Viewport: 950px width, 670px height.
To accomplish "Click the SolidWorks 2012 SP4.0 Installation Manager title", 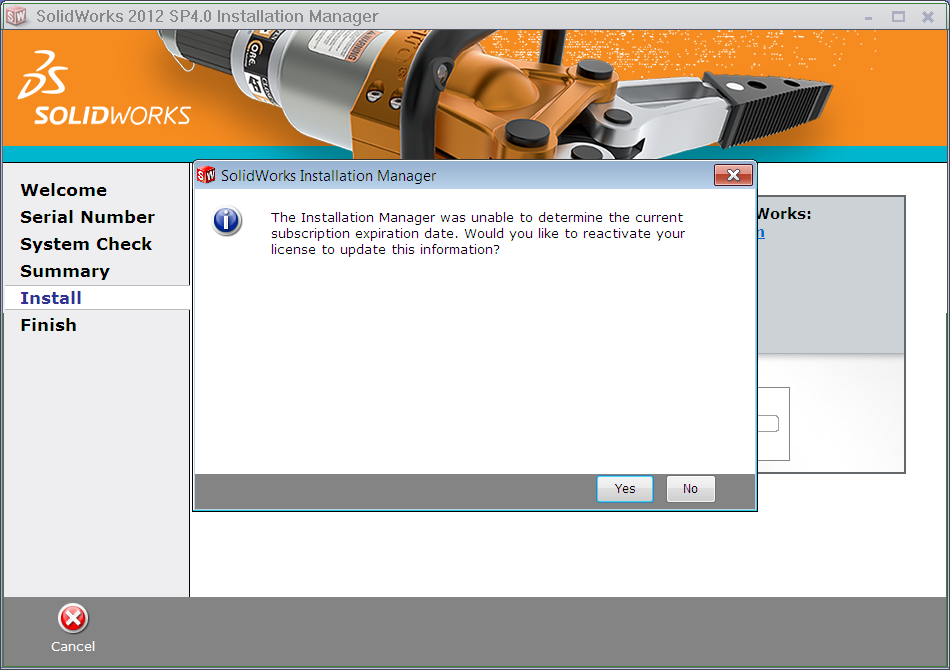I will pos(207,16).
